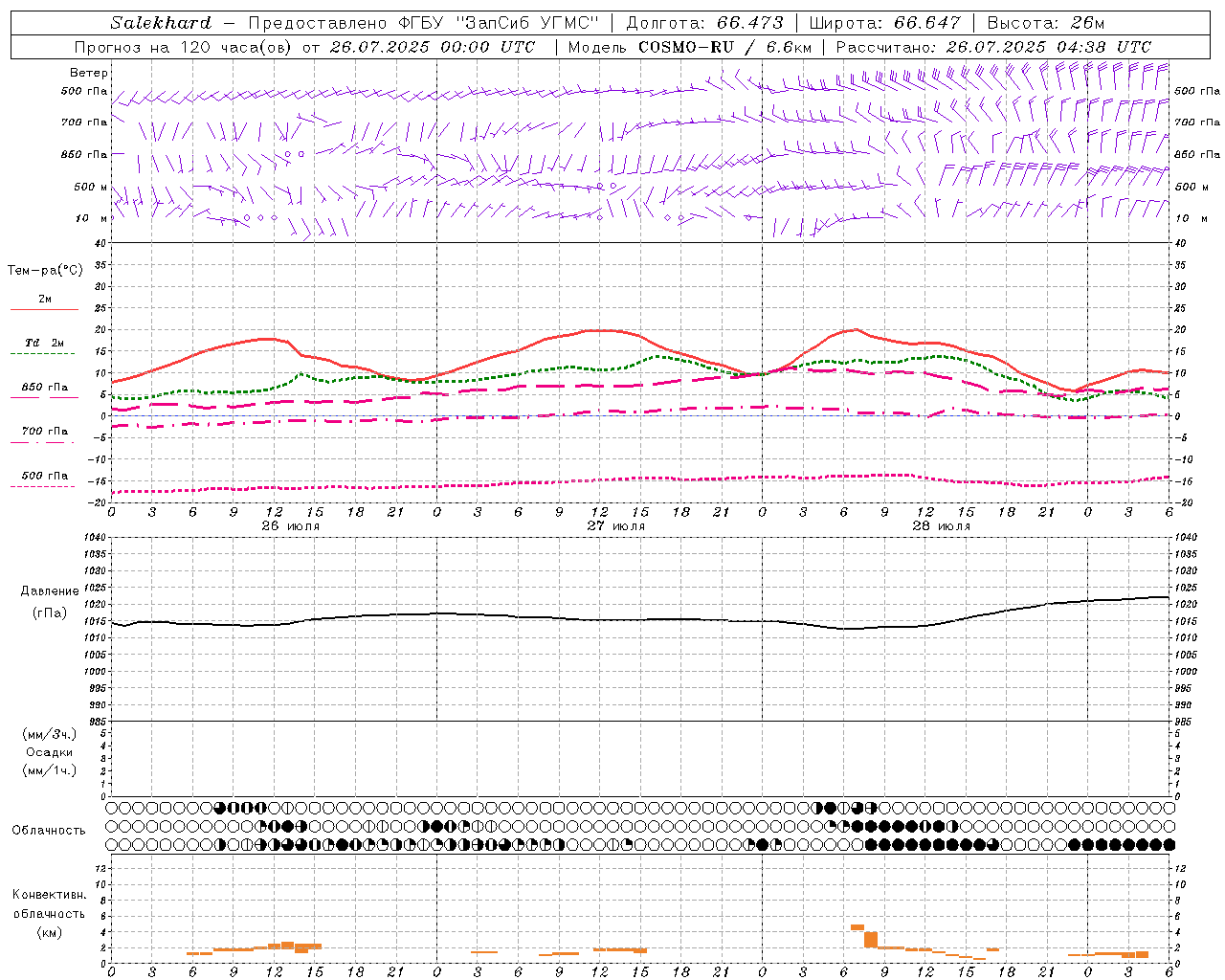The image size is (1225, 980).
Task: Click right-side '500 гПа' wind level label
Action: coord(1197,92)
